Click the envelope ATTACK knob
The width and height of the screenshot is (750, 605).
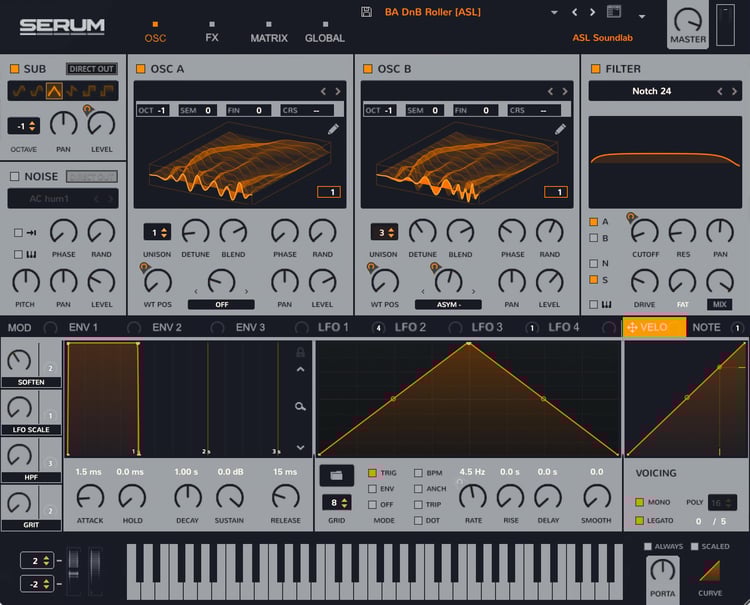point(90,497)
